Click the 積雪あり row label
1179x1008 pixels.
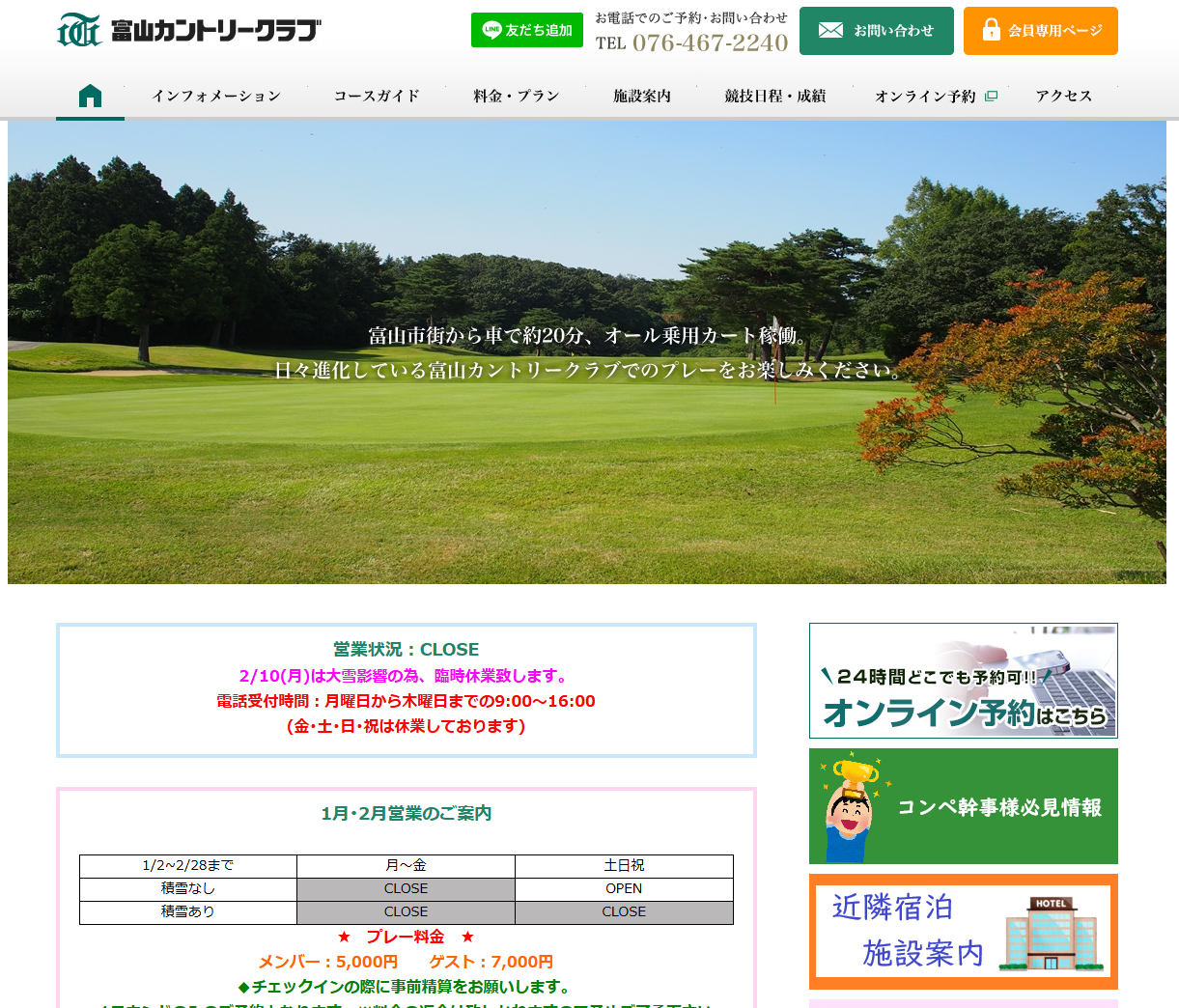(x=188, y=912)
